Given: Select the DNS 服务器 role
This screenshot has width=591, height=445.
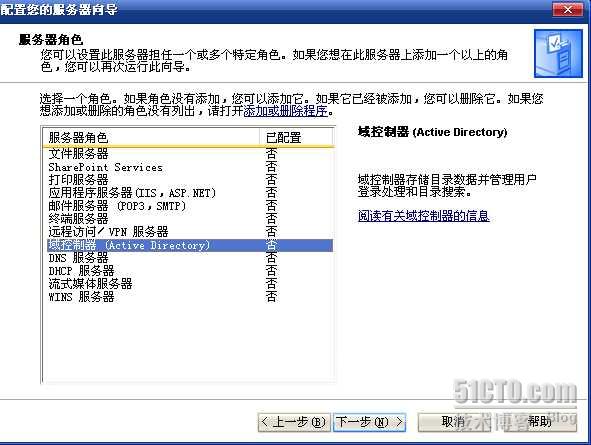Looking at the screenshot, I should tap(190, 258).
